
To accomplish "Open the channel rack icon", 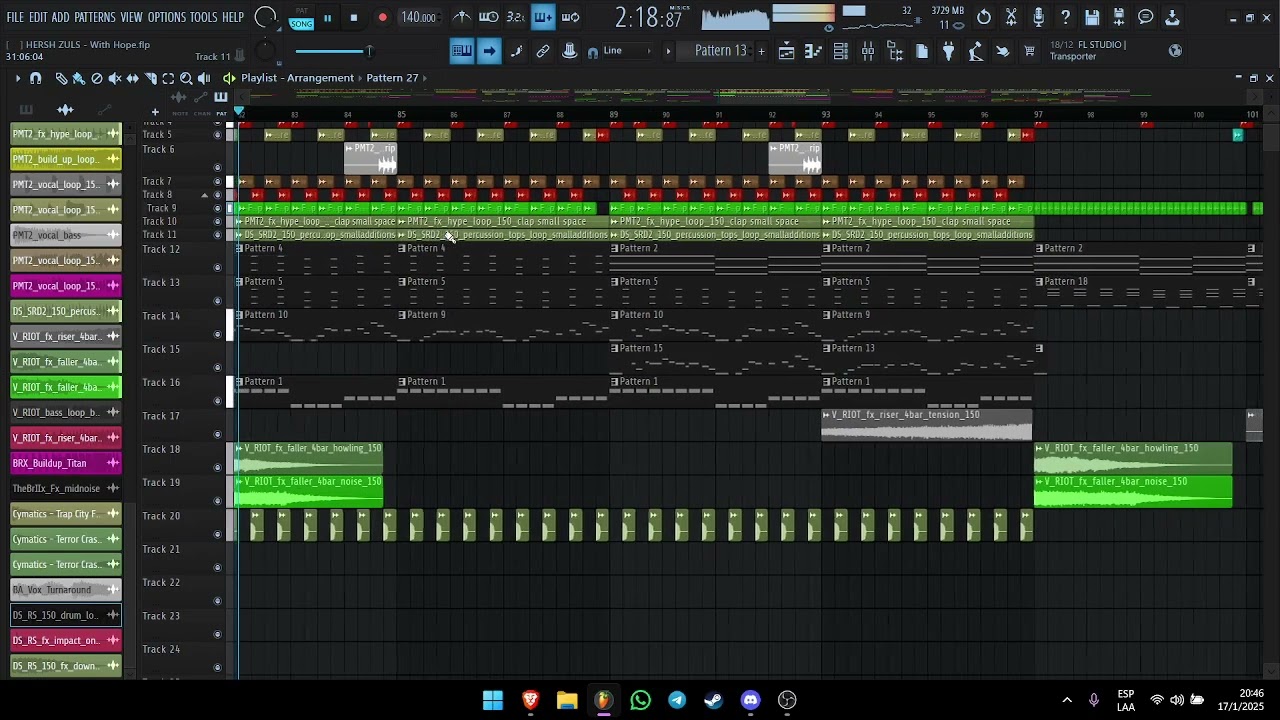I will [x=841, y=52].
